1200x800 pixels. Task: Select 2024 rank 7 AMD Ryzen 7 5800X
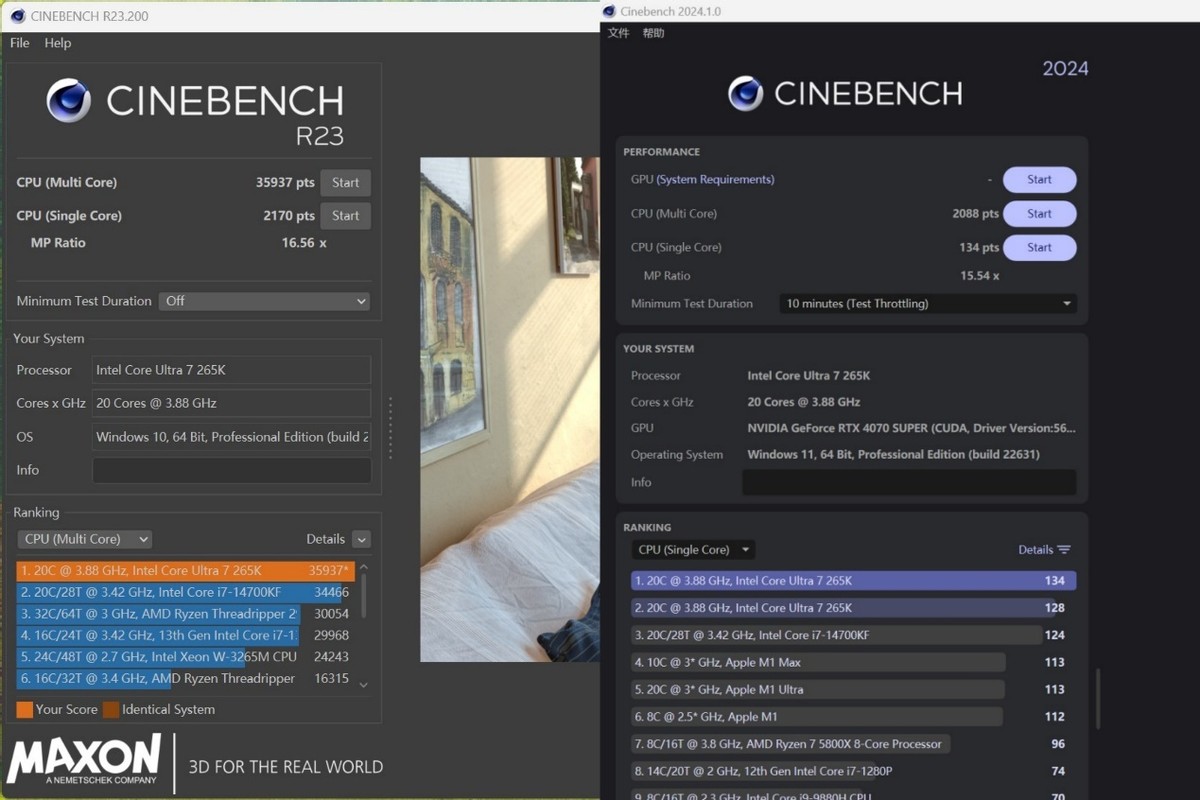854,744
